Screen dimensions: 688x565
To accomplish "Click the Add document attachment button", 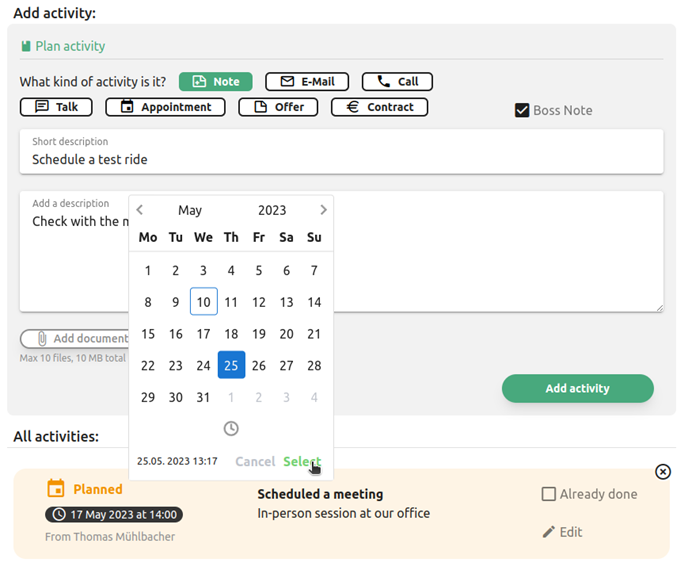I will [x=75, y=339].
